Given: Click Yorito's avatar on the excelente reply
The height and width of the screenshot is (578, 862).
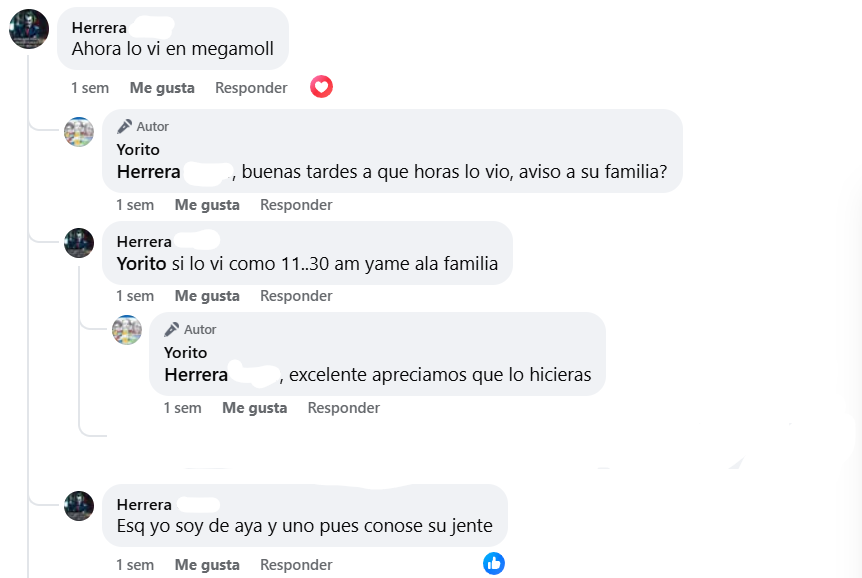Looking at the screenshot, I should [127, 330].
